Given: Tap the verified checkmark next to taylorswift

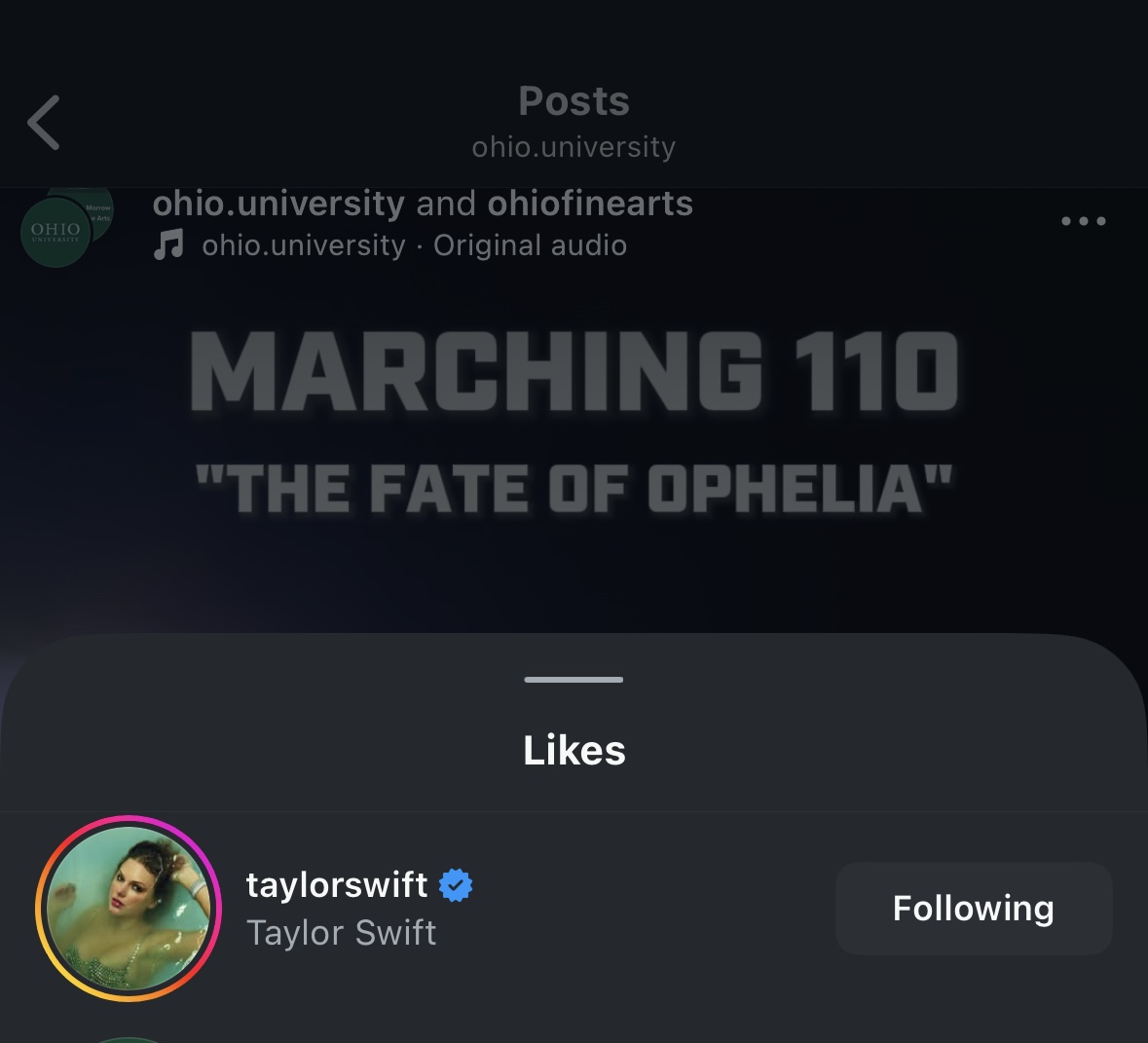Looking at the screenshot, I should point(456,884).
